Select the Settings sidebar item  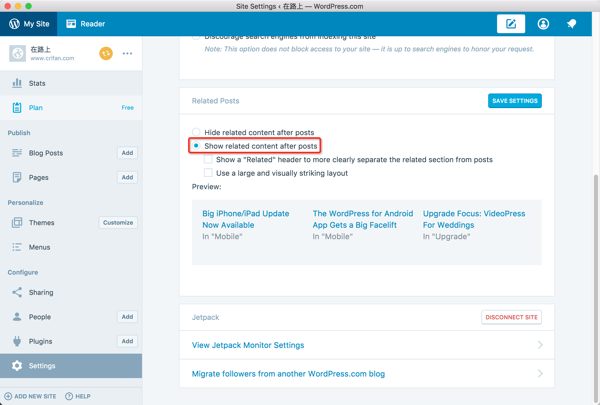pyautogui.click(x=71, y=366)
